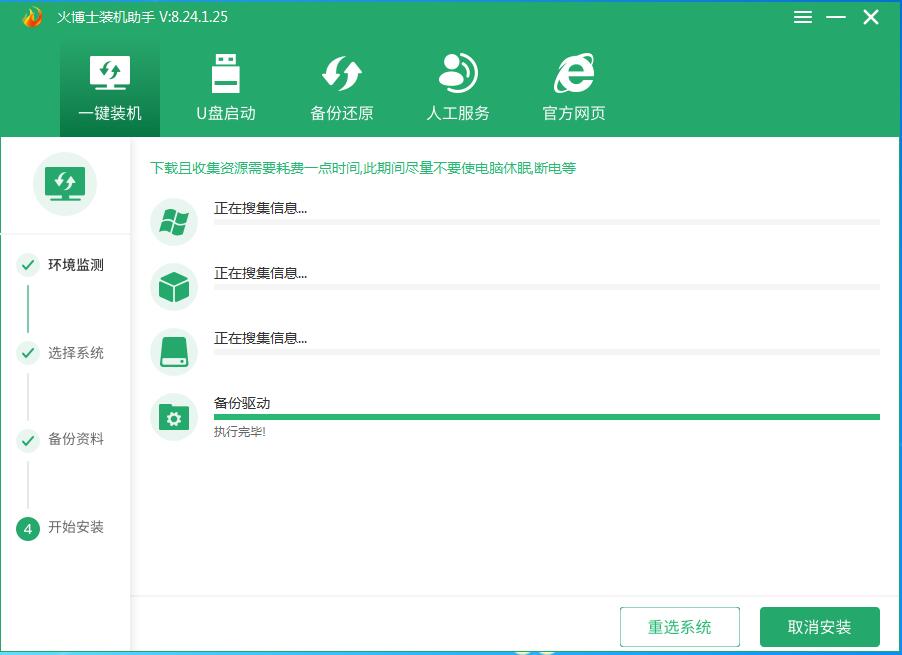Click the flame app logo in the title bar
Image resolution: width=902 pixels, height=655 pixels.
pyautogui.click(x=32, y=17)
